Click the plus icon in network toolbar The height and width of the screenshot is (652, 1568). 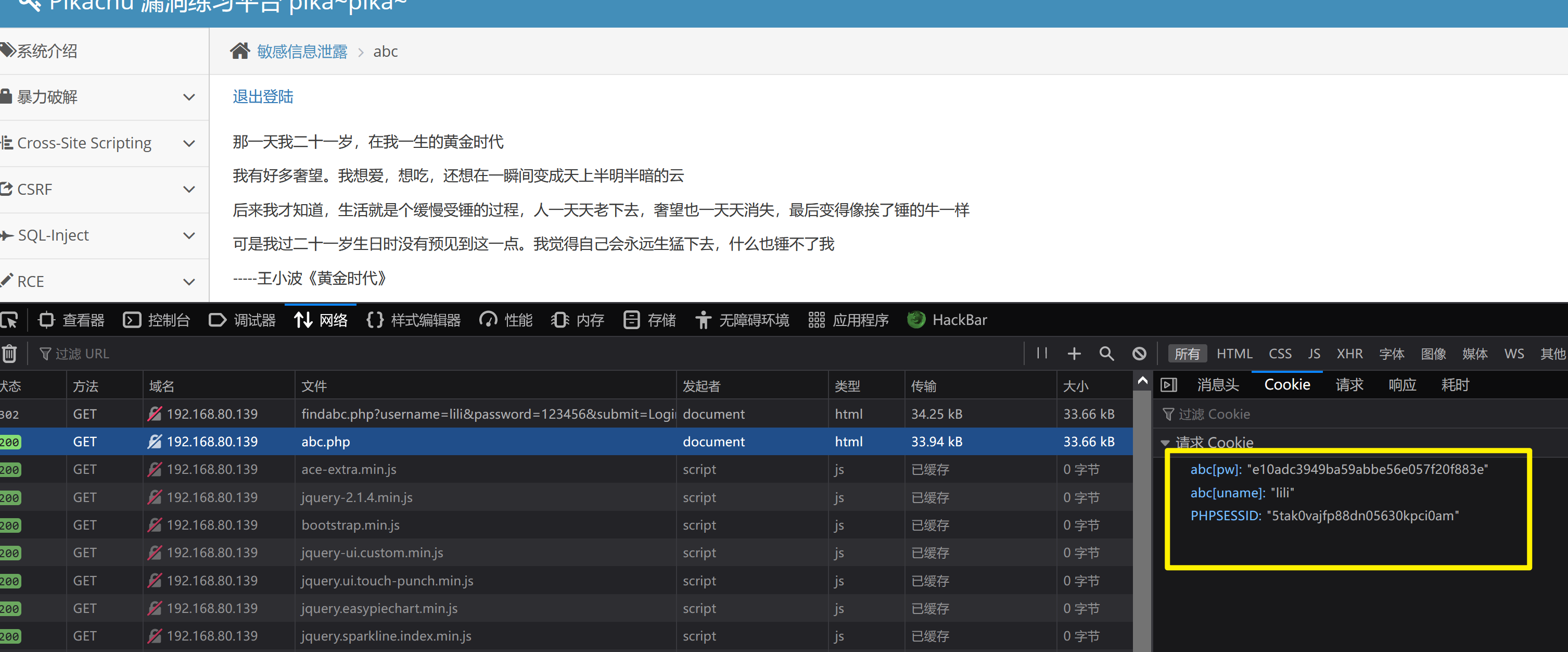1074,354
